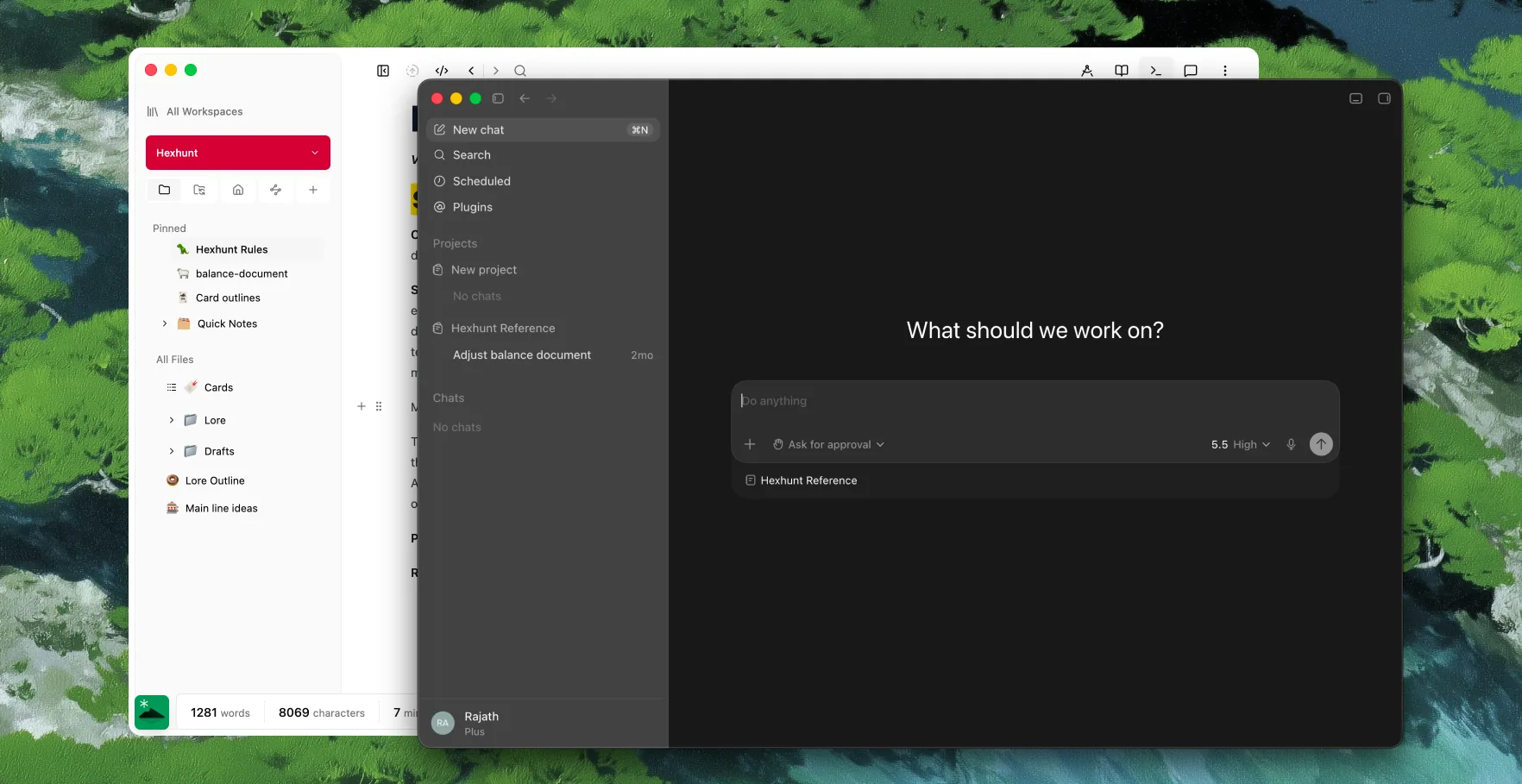Viewport: 1522px width, 784px height.
Task: Open the Hexhunt workspace dropdown
Action: click(238, 153)
